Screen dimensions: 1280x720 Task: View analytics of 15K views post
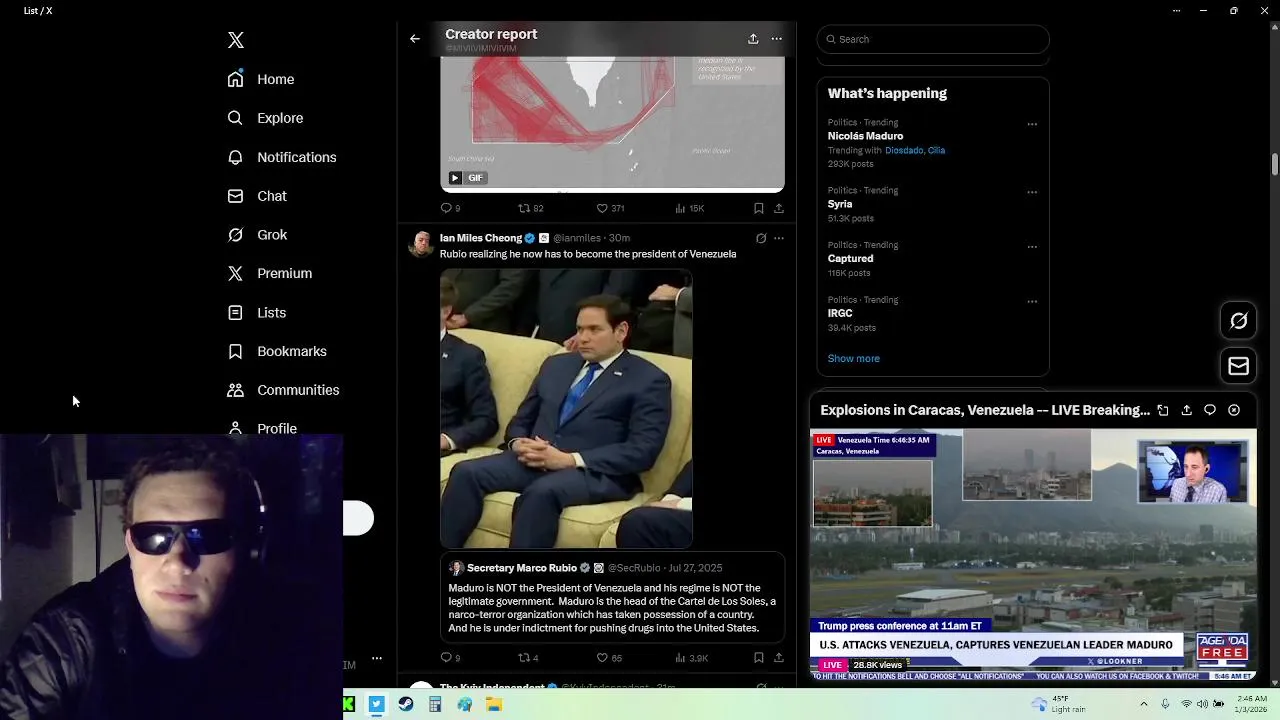tap(689, 208)
